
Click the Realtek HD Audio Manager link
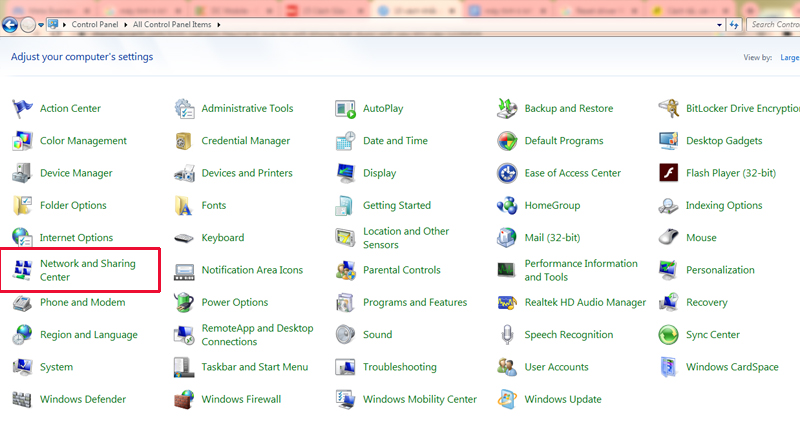585,302
